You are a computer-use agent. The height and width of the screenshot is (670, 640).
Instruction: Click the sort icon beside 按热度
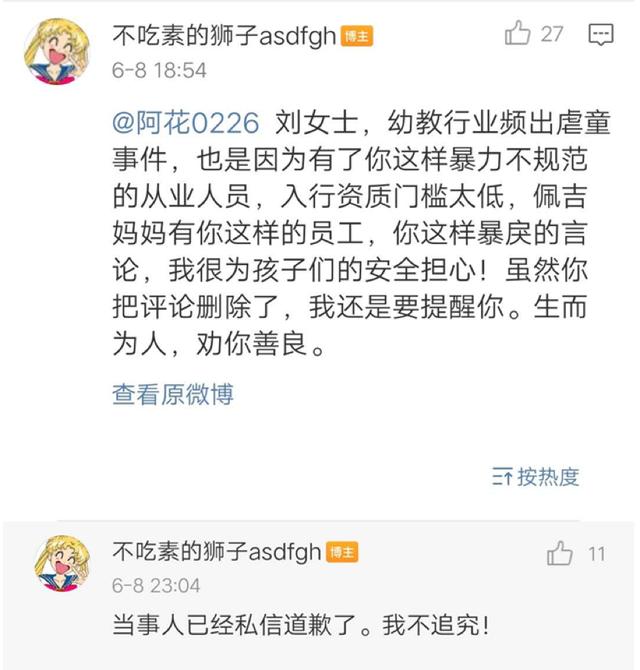pos(501,476)
